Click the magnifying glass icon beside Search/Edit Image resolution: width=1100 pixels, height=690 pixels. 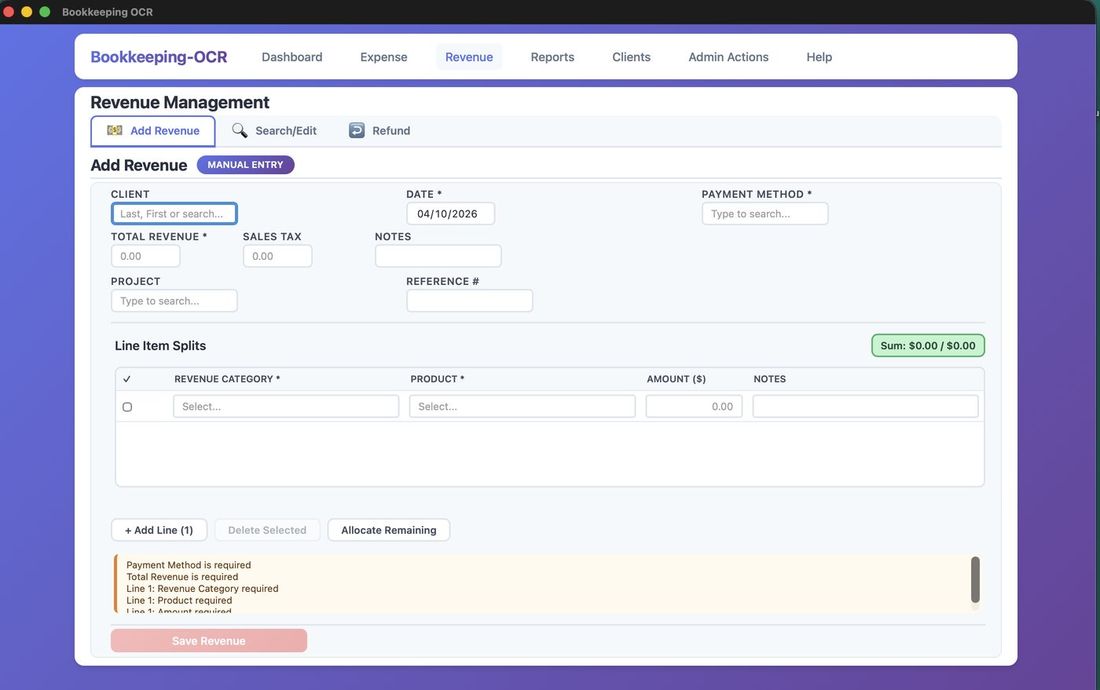coord(238,130)
